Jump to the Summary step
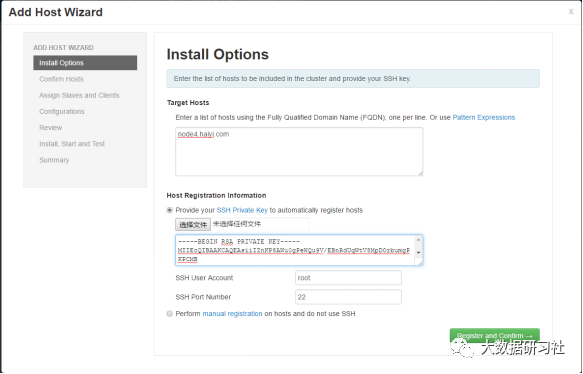This screenshot has height=374, width=583. click(x=54, y=160)
